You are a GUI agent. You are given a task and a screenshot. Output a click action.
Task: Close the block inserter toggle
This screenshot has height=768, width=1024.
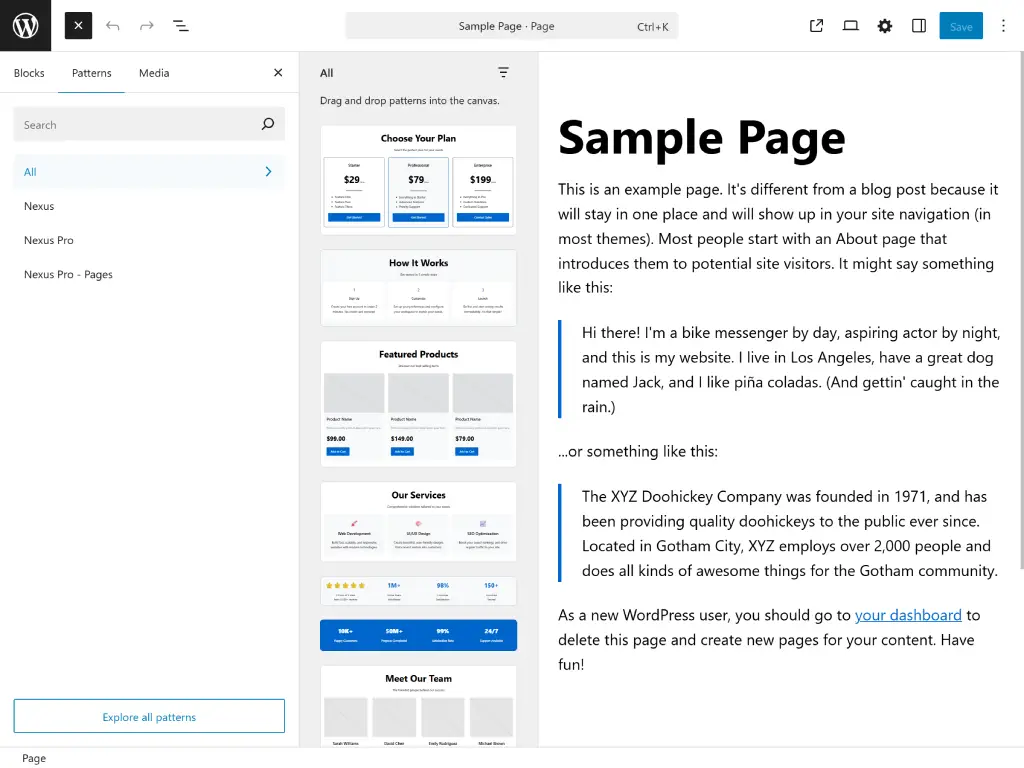coord(78,26)
